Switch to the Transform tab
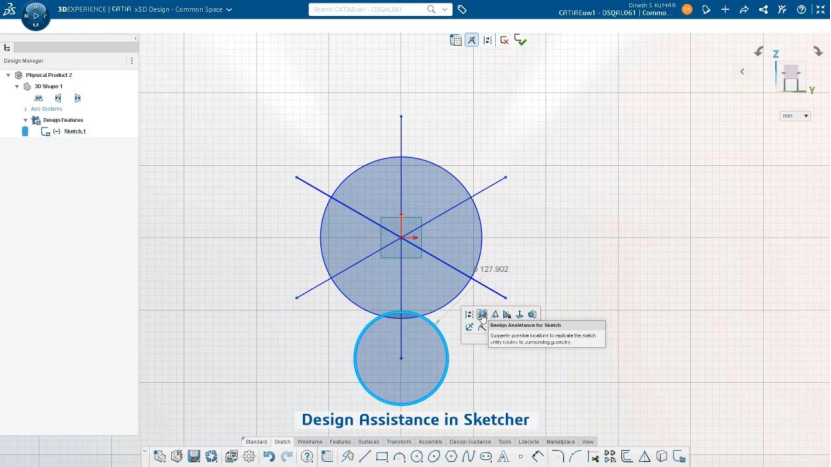Viewport: 831px width, 467px height. (399, 442)
